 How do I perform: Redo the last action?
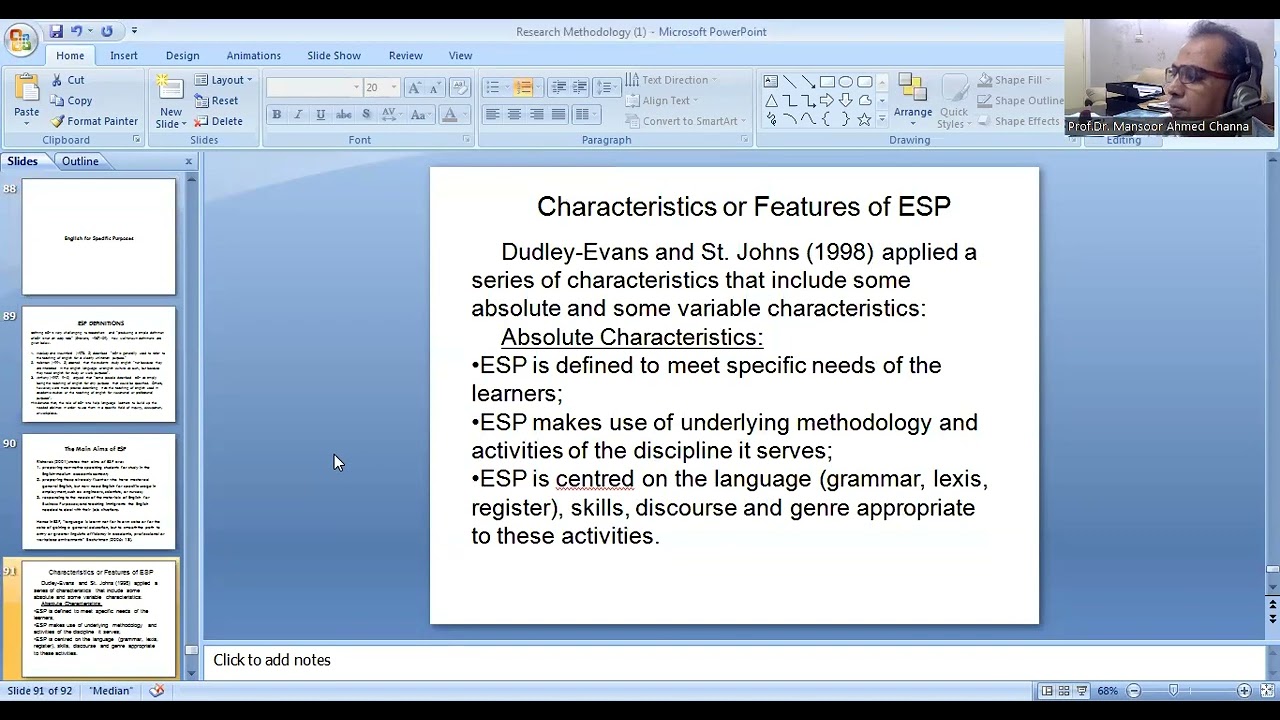coord(106,31)
